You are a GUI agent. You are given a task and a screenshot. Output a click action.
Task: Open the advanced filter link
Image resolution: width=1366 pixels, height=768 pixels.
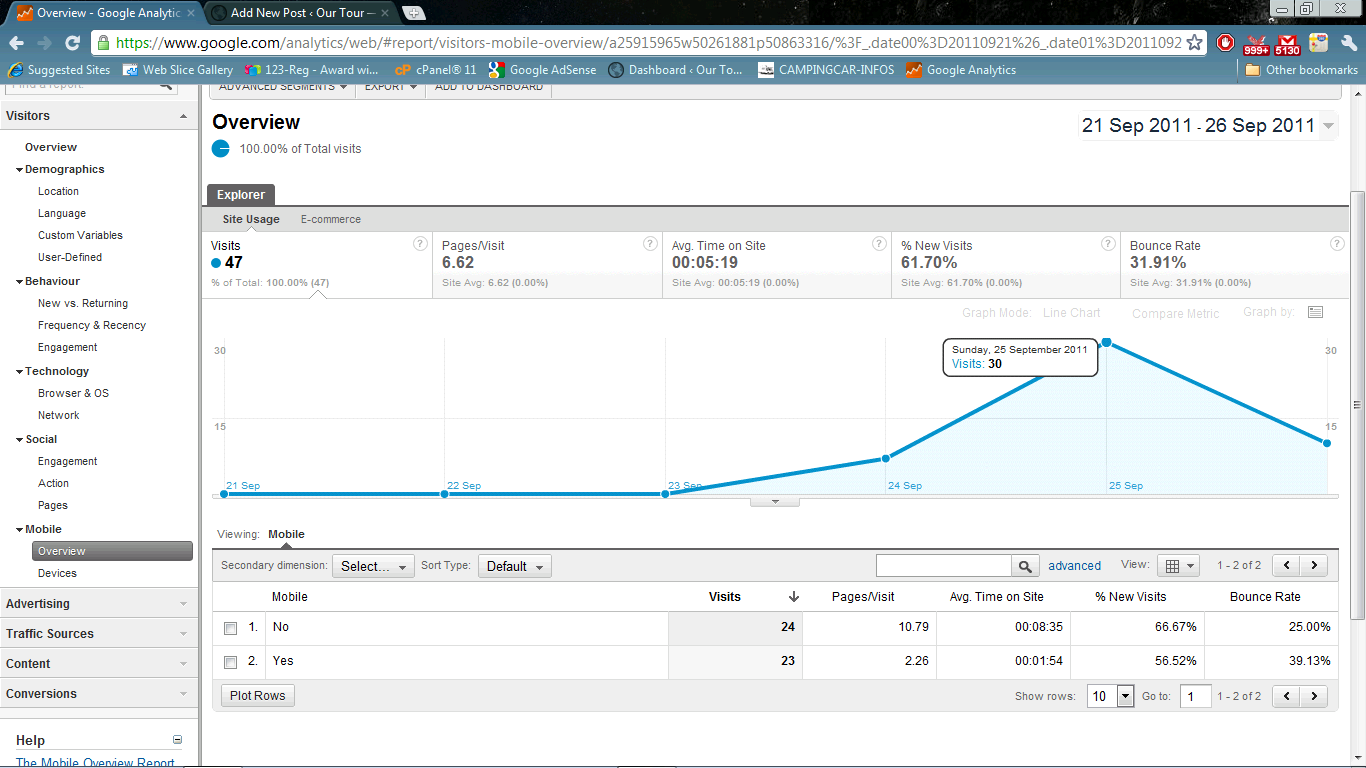tap(1074, 565)
